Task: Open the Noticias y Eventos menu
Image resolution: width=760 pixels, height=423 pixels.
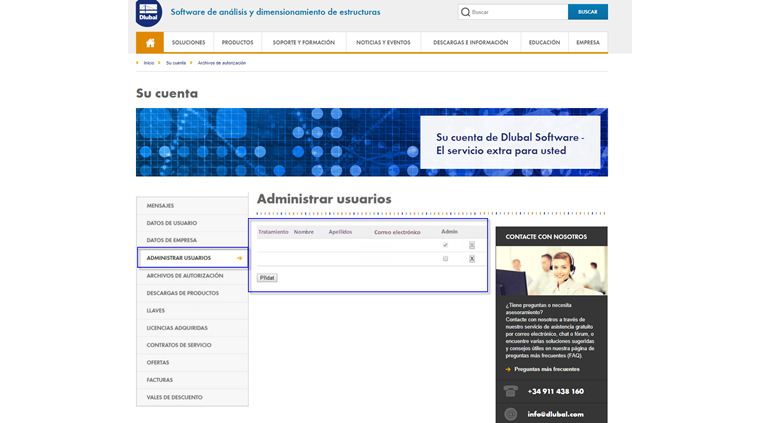Action: 383,43
